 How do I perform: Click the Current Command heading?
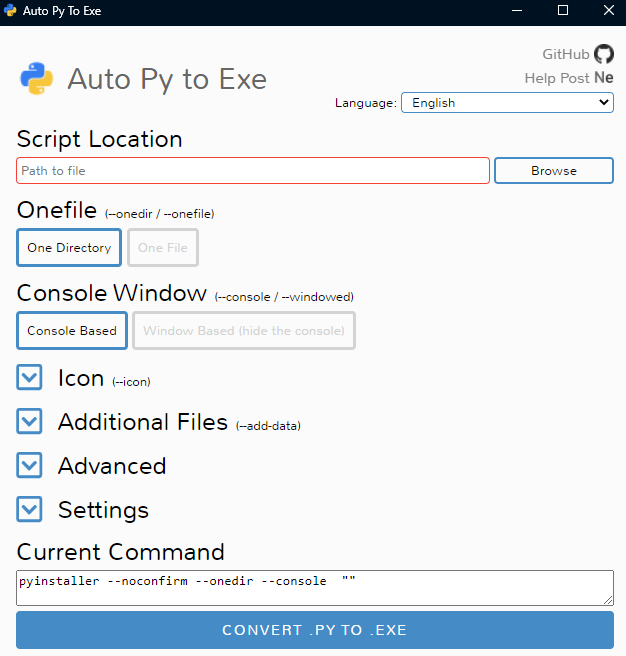(121, 552)
